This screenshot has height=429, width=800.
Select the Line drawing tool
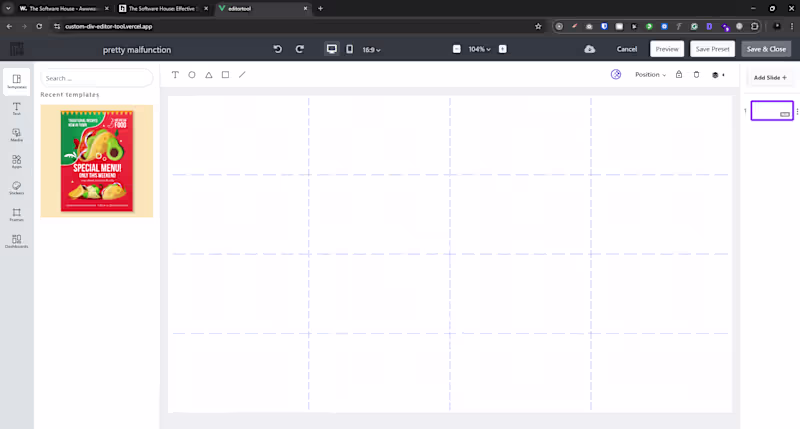coord(242,74)
